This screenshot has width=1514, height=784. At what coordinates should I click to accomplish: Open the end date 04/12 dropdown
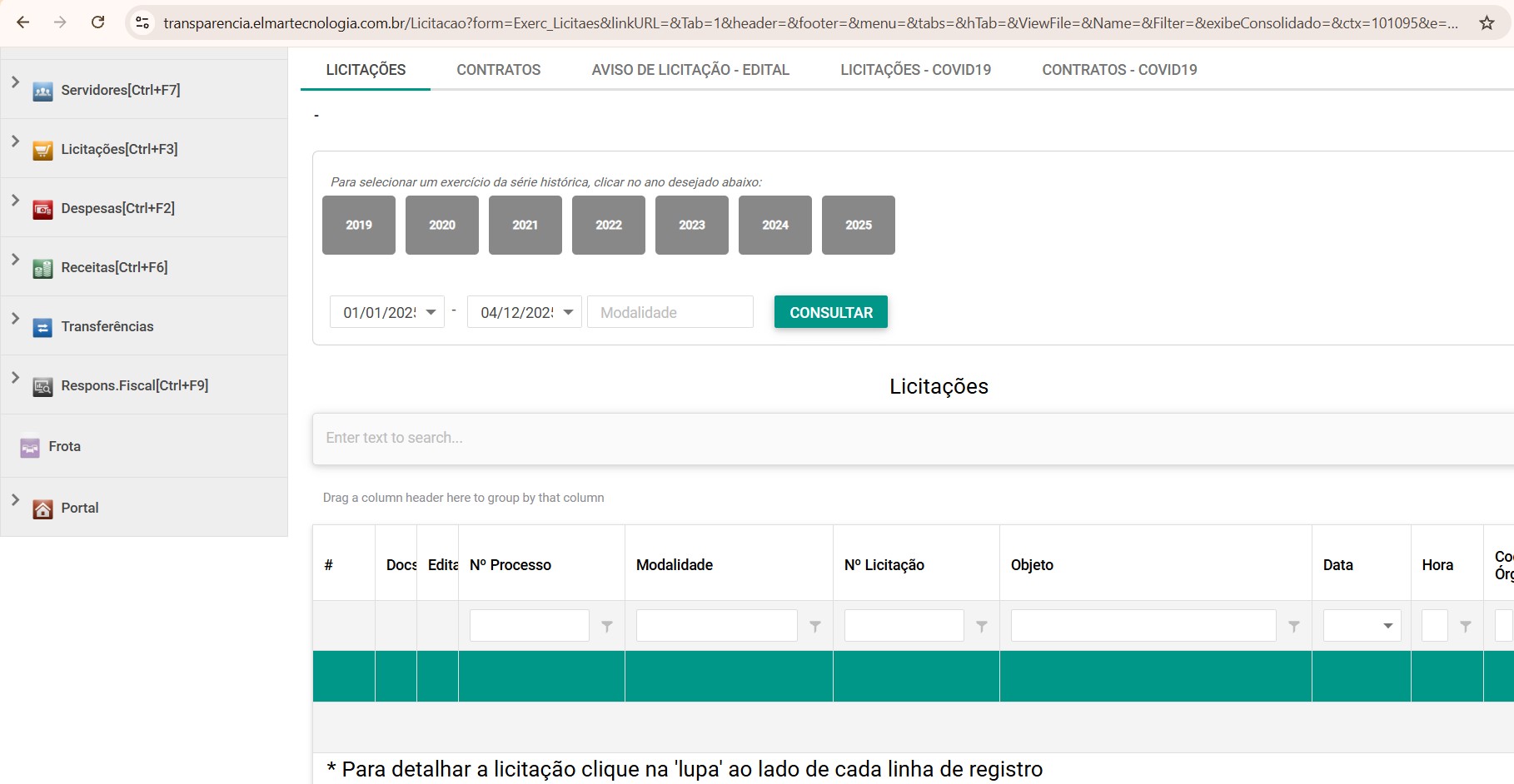click(568, 312)
